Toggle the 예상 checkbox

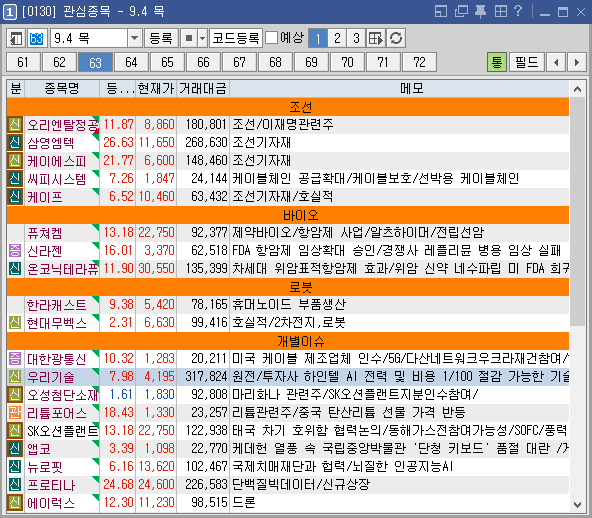(x=271, y=38)
